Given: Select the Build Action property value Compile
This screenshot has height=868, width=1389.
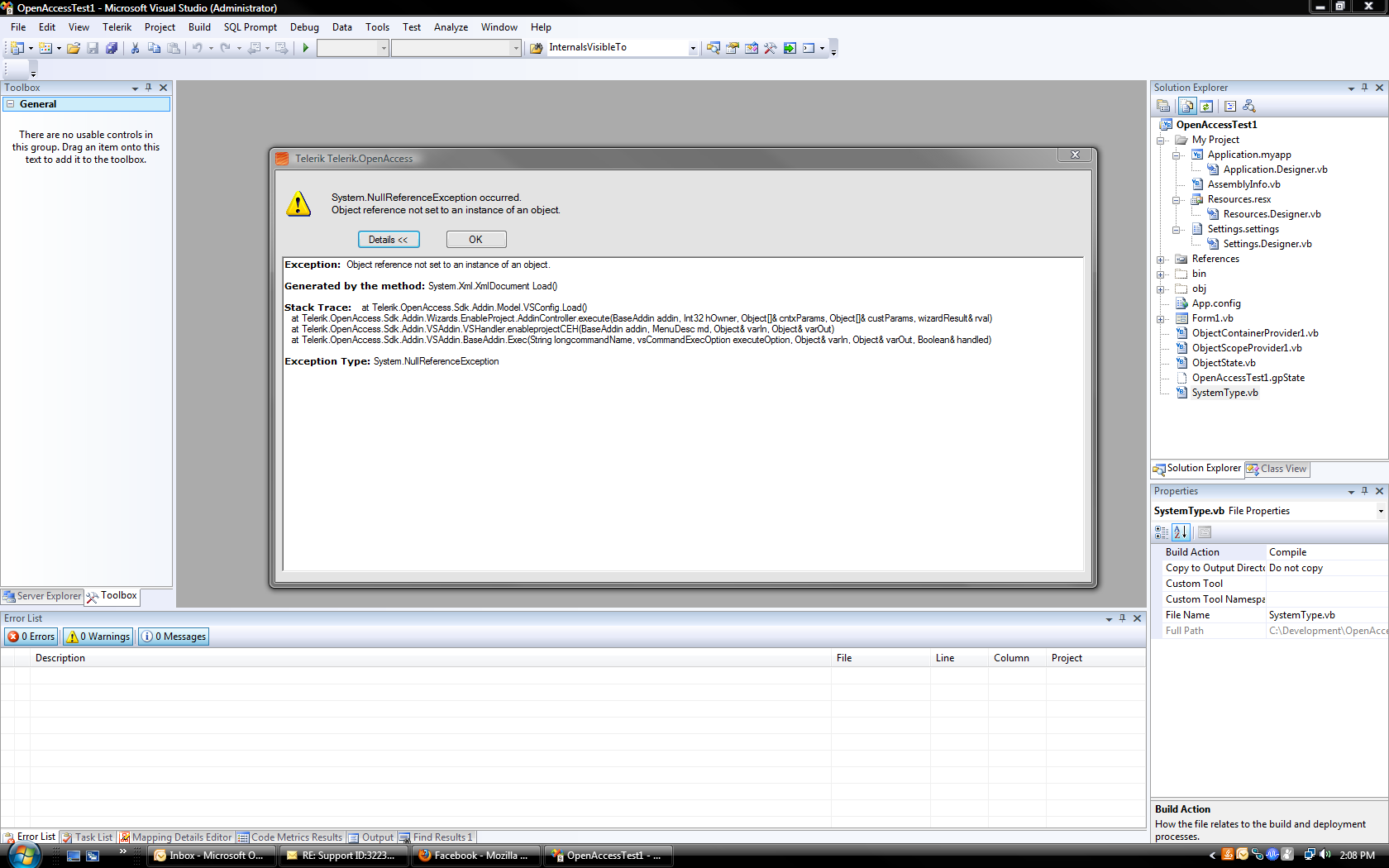Looking at the screenshot, I should point(1327,552).
